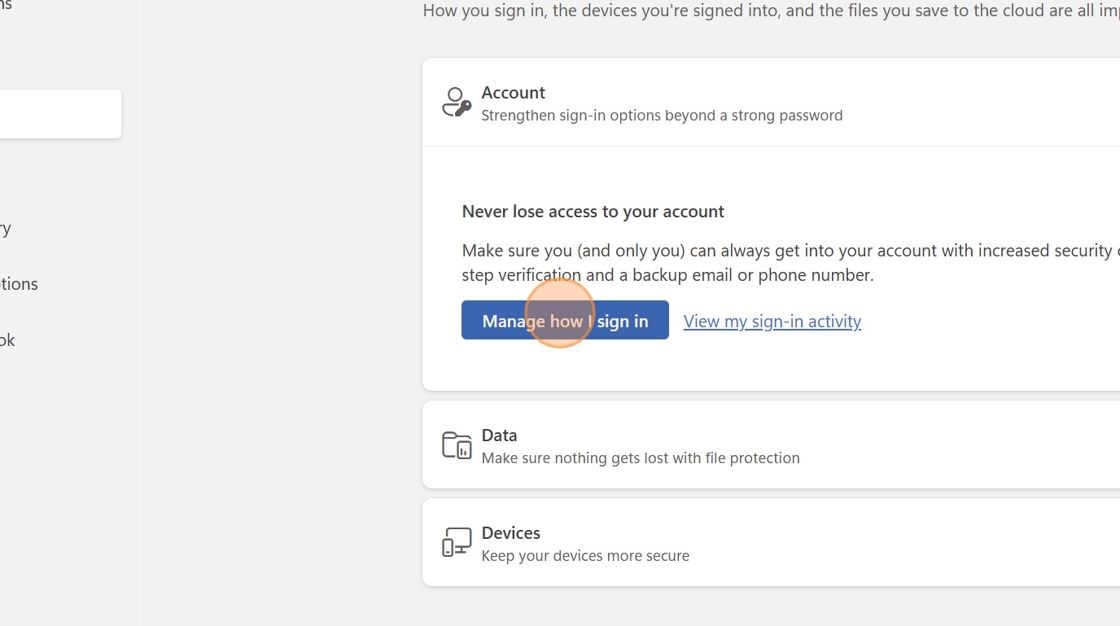The height and width of the screenshot is (626, 1120).
Task: Open the View my sign-in activity link
Action: coord(772,321)
